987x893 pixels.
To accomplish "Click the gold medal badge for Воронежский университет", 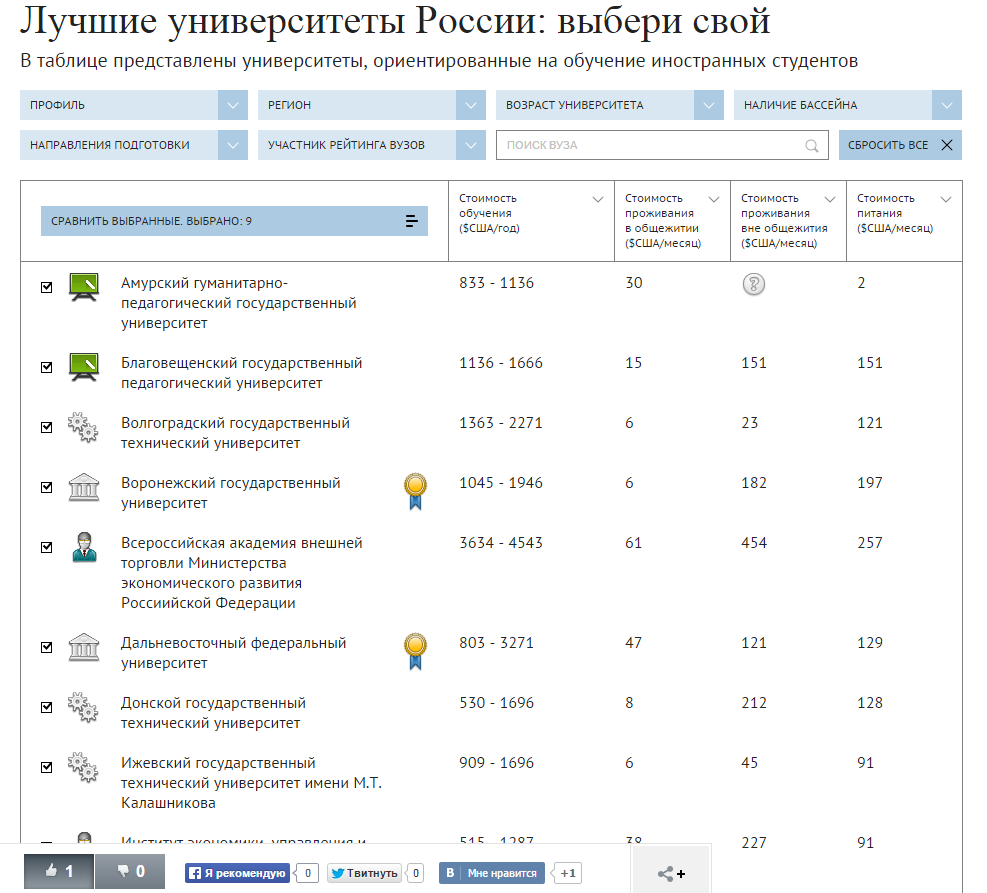I will pos(415,491).
